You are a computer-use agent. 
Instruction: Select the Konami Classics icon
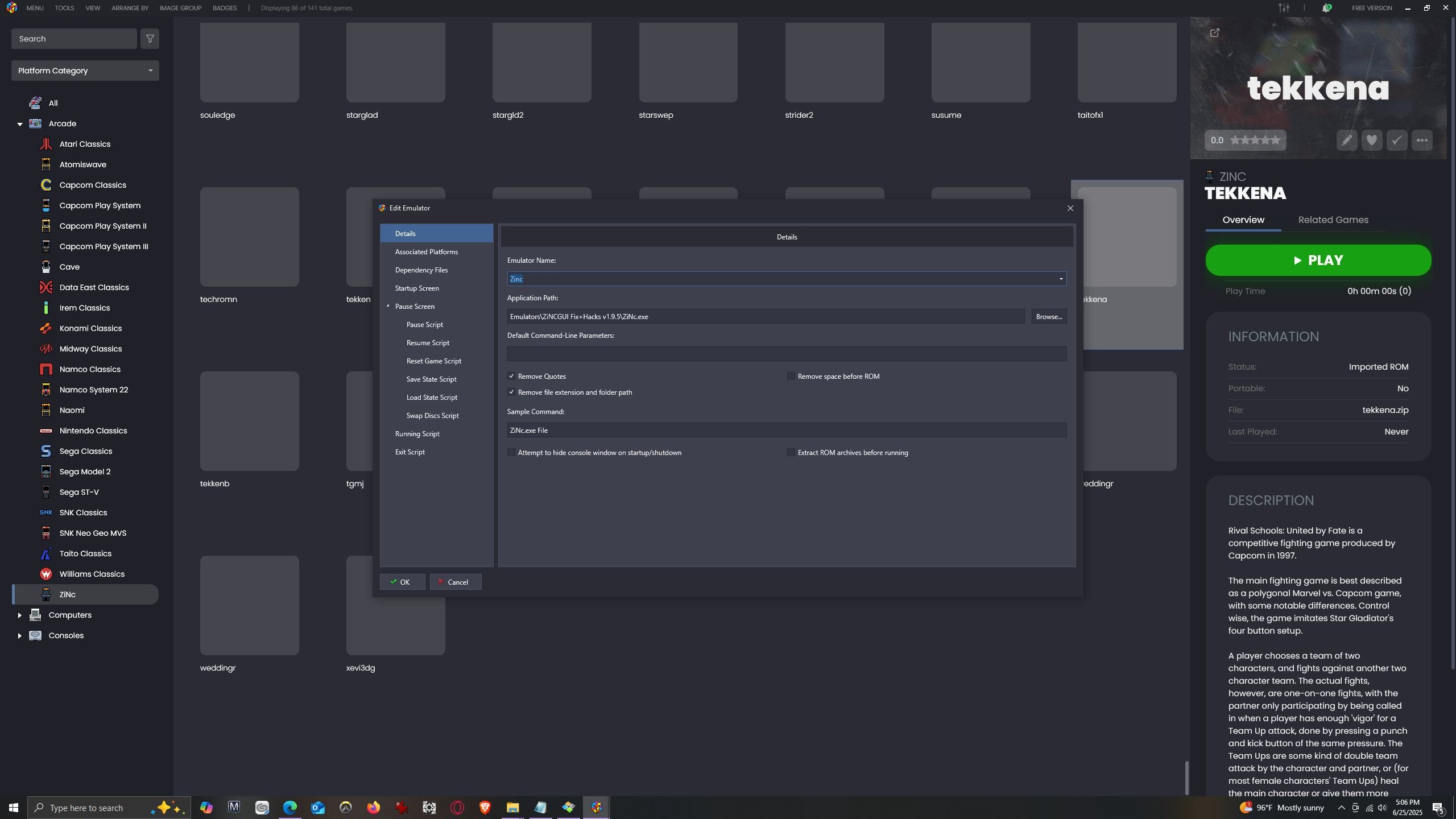click(x=46, y=328)
